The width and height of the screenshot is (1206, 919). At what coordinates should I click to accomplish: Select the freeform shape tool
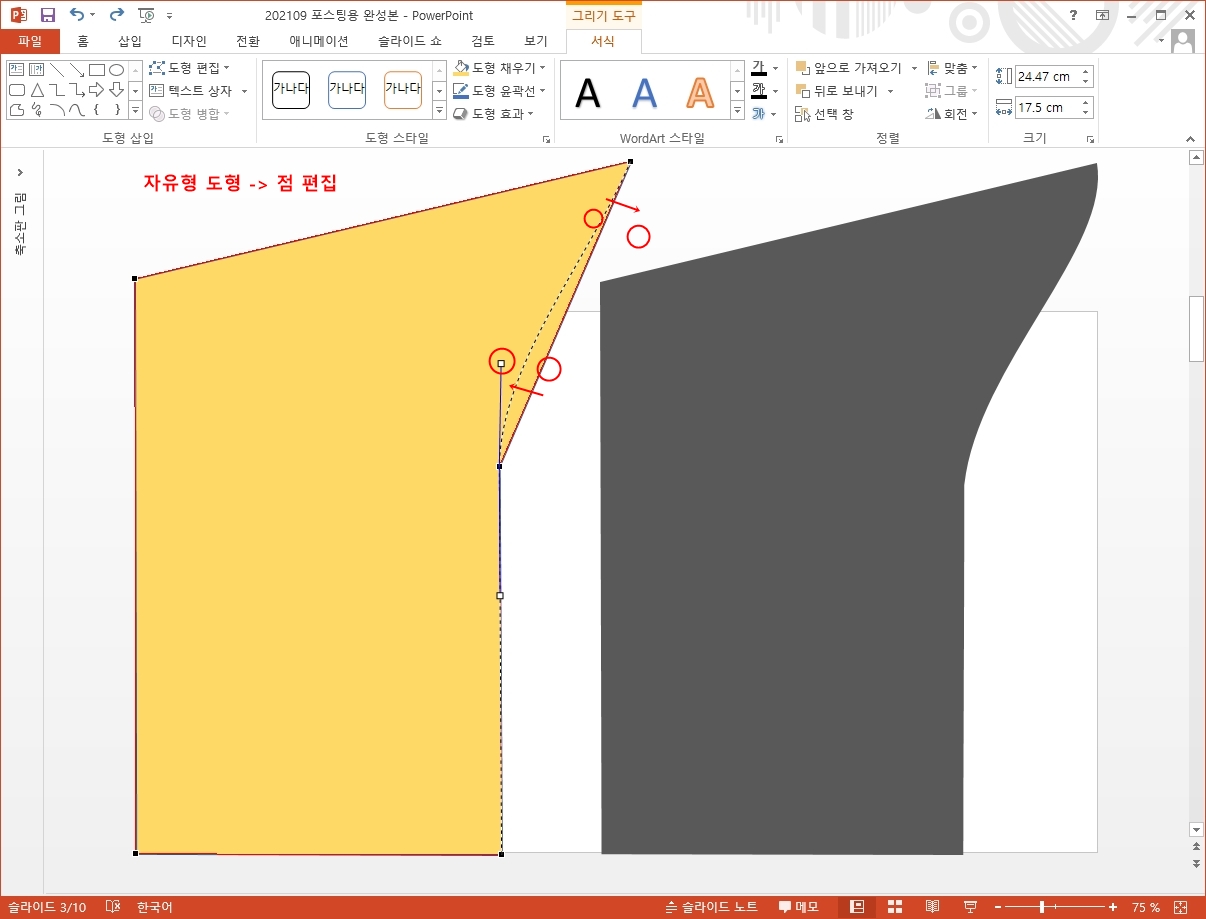point(16,109)
